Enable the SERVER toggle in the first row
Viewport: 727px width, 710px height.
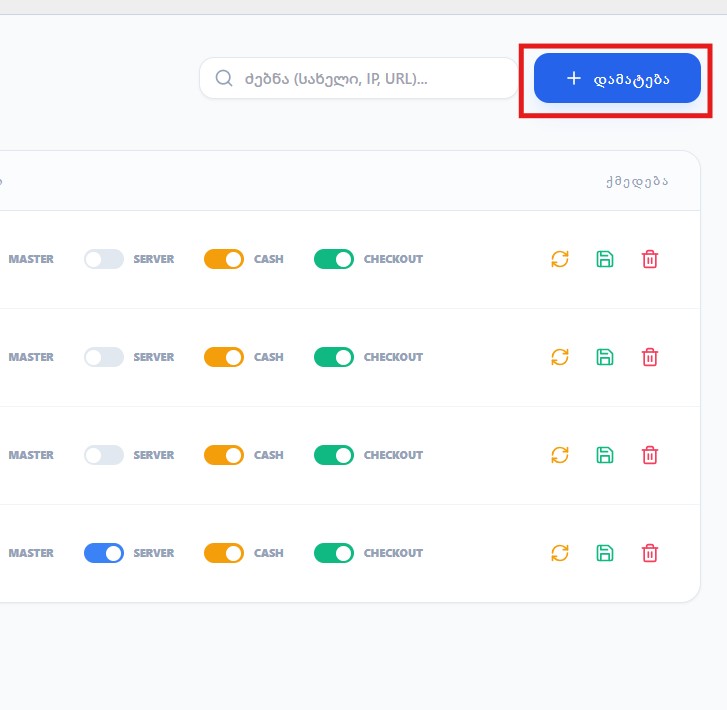[x=104, y=259]
